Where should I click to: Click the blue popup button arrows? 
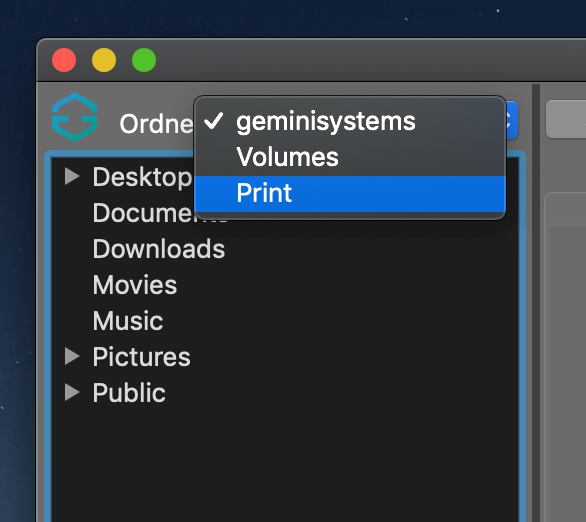[x=512, y=120]
